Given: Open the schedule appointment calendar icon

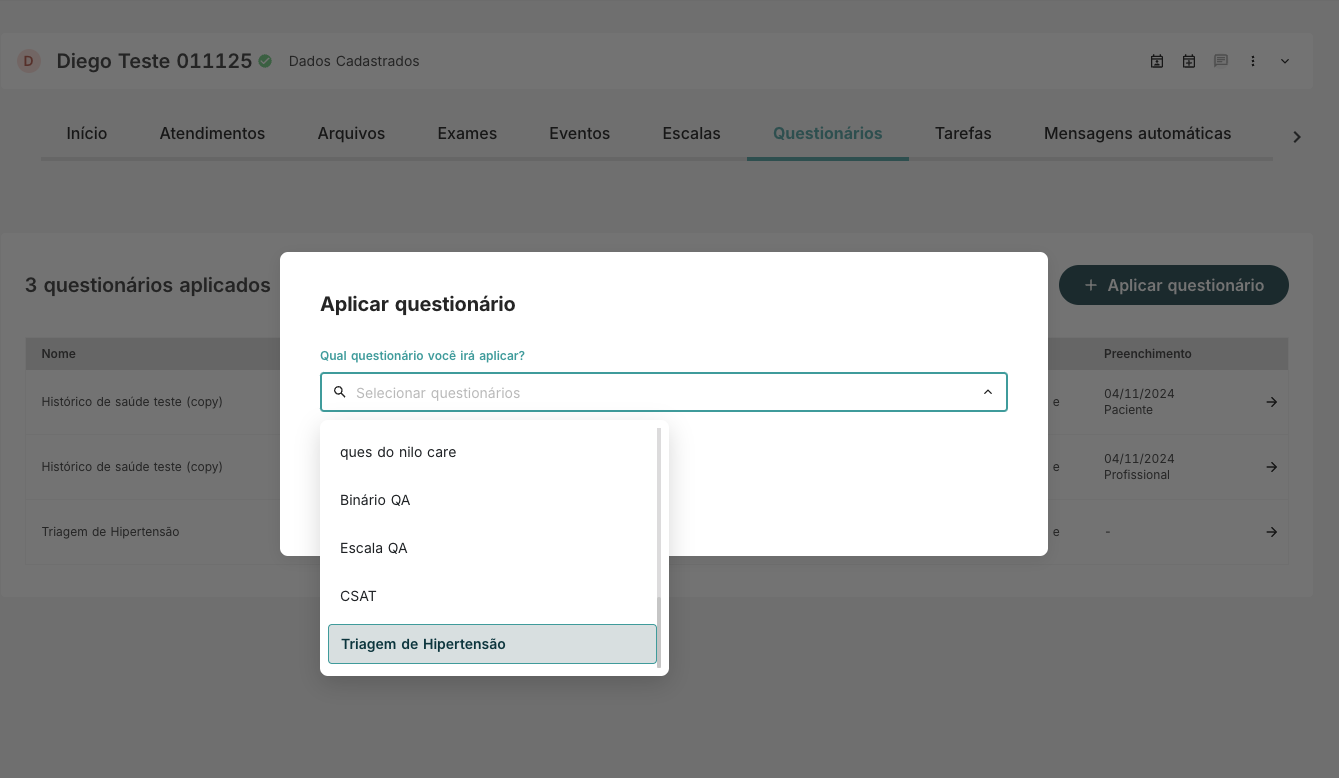Looking at the screenshot, I should pos(1157,61).
